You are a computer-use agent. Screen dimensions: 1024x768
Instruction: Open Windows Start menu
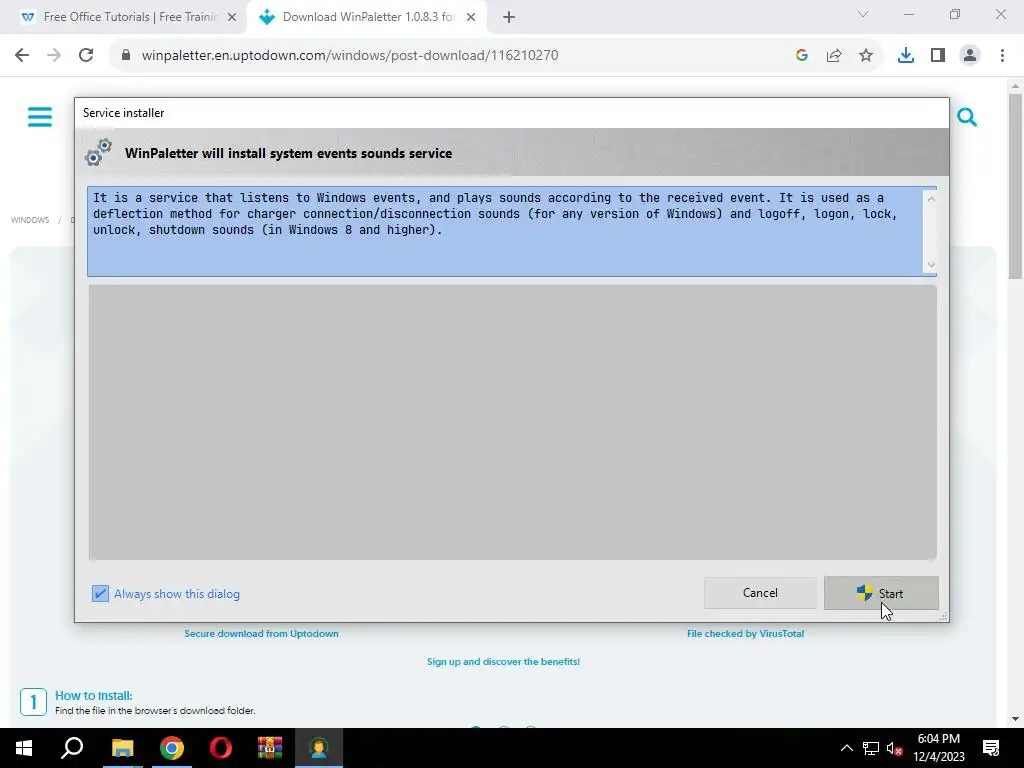[x=24, y=748]
